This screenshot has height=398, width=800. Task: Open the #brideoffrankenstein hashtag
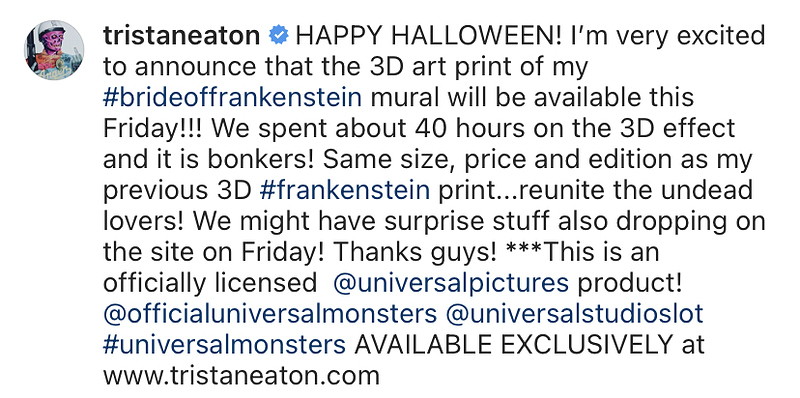tap(233, 97)
